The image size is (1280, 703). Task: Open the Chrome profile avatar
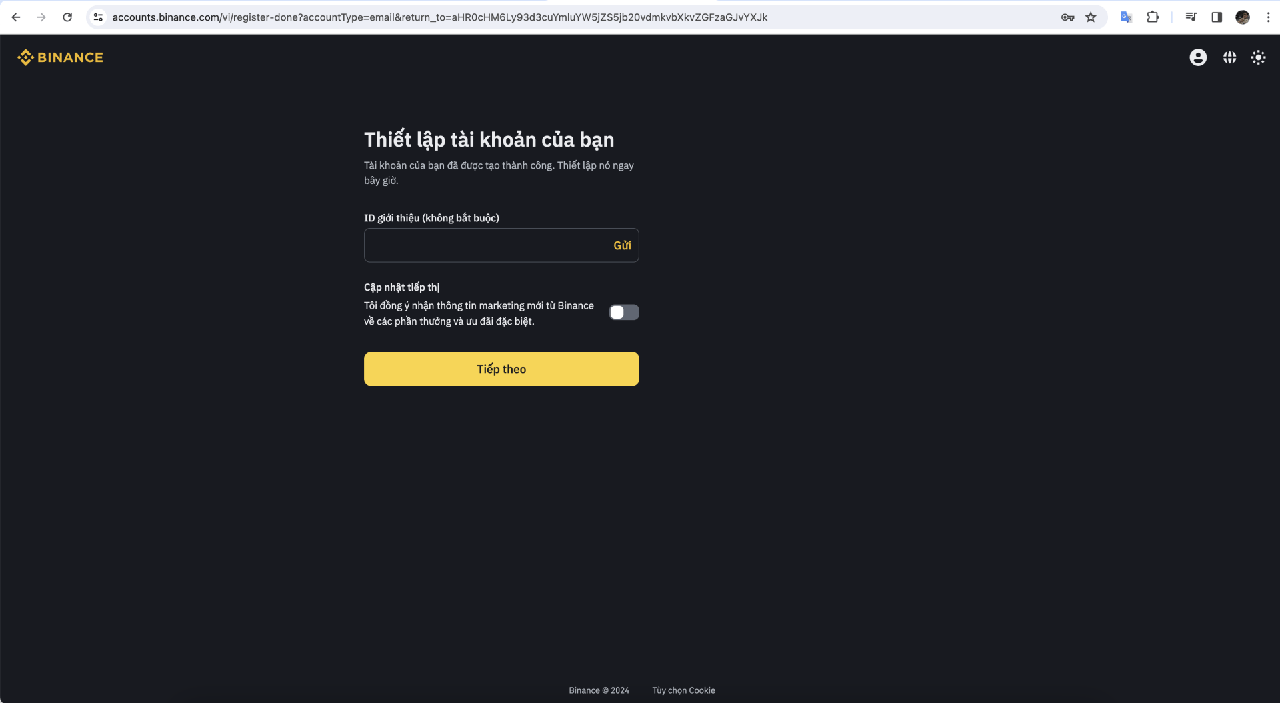1243,17
